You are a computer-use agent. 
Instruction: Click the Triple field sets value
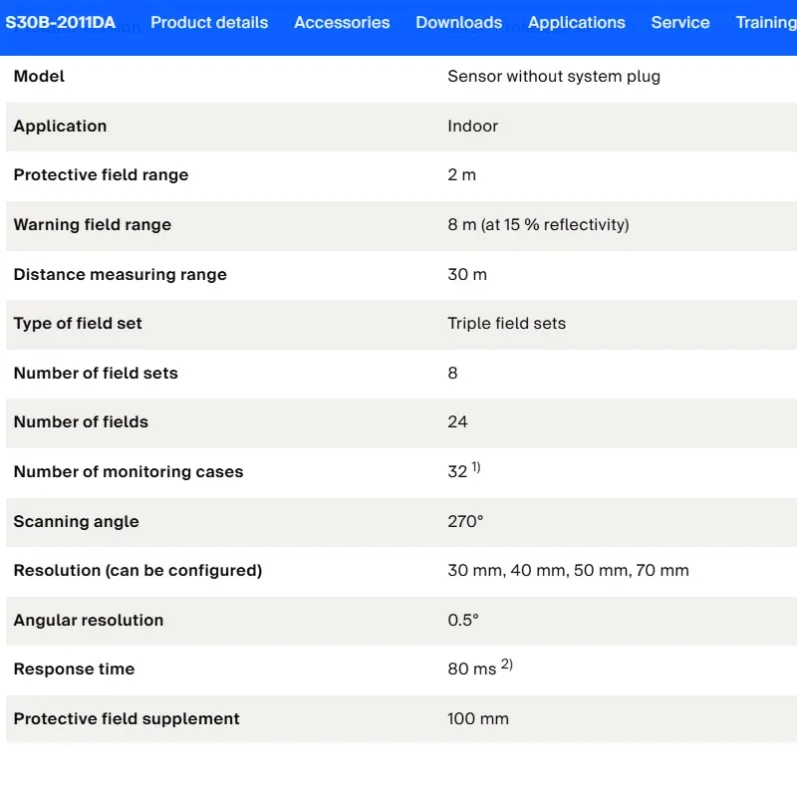coord(506,323)
